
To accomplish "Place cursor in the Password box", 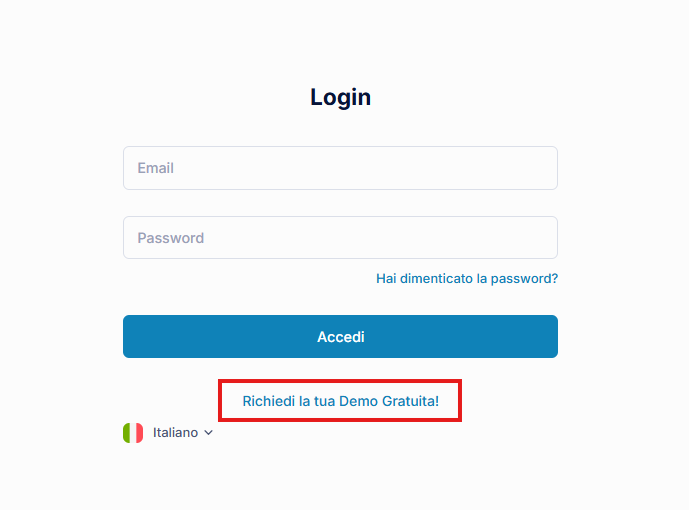I will click(x=340, y=238).
